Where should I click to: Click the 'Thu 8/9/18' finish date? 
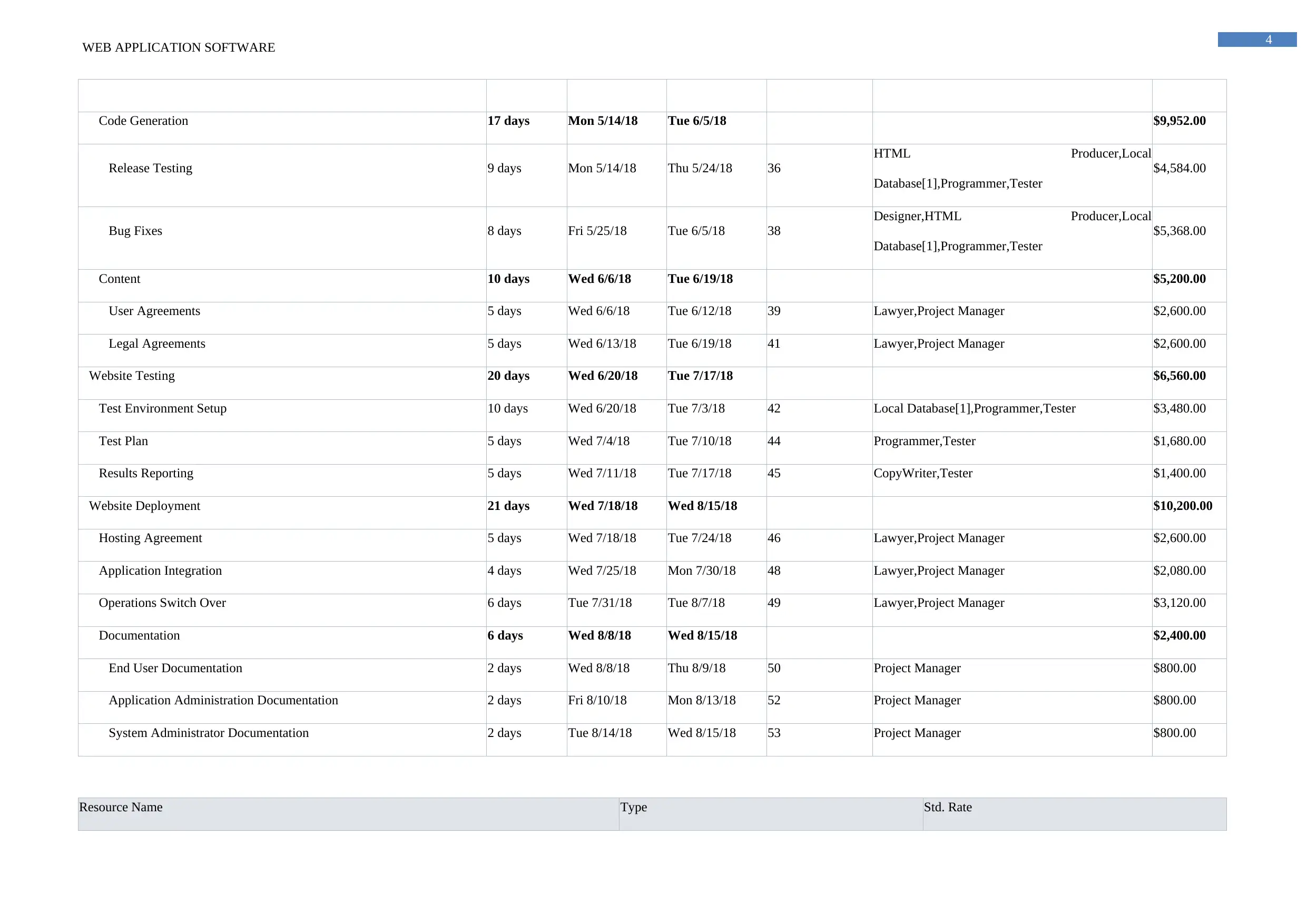697,668
